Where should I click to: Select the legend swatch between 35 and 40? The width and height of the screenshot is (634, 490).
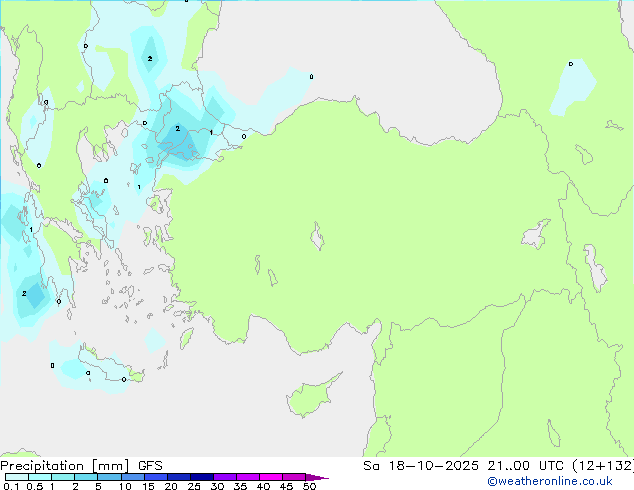pos(247,477)
